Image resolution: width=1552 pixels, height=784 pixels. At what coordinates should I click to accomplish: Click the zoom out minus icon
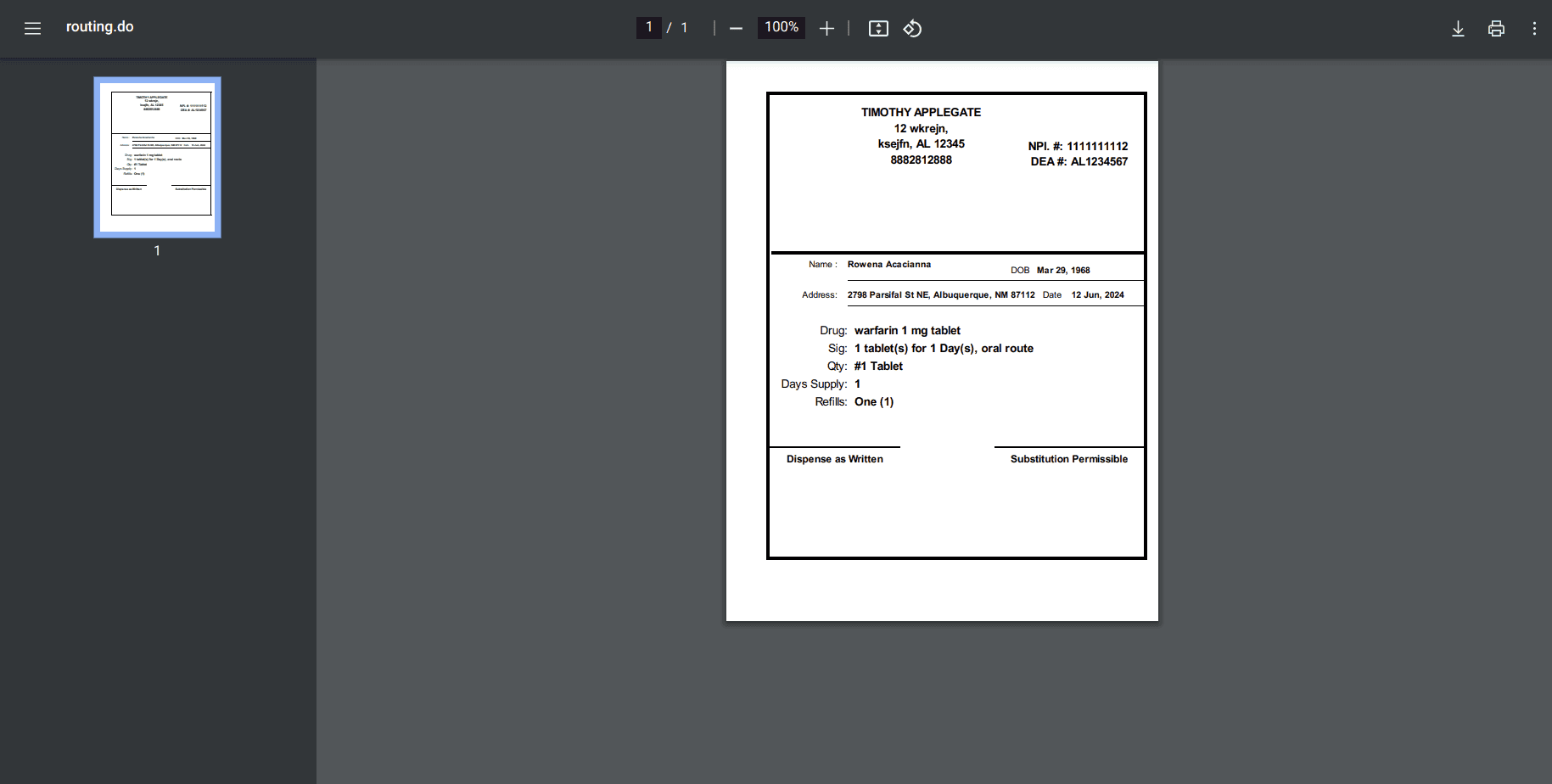click(736, 28)
